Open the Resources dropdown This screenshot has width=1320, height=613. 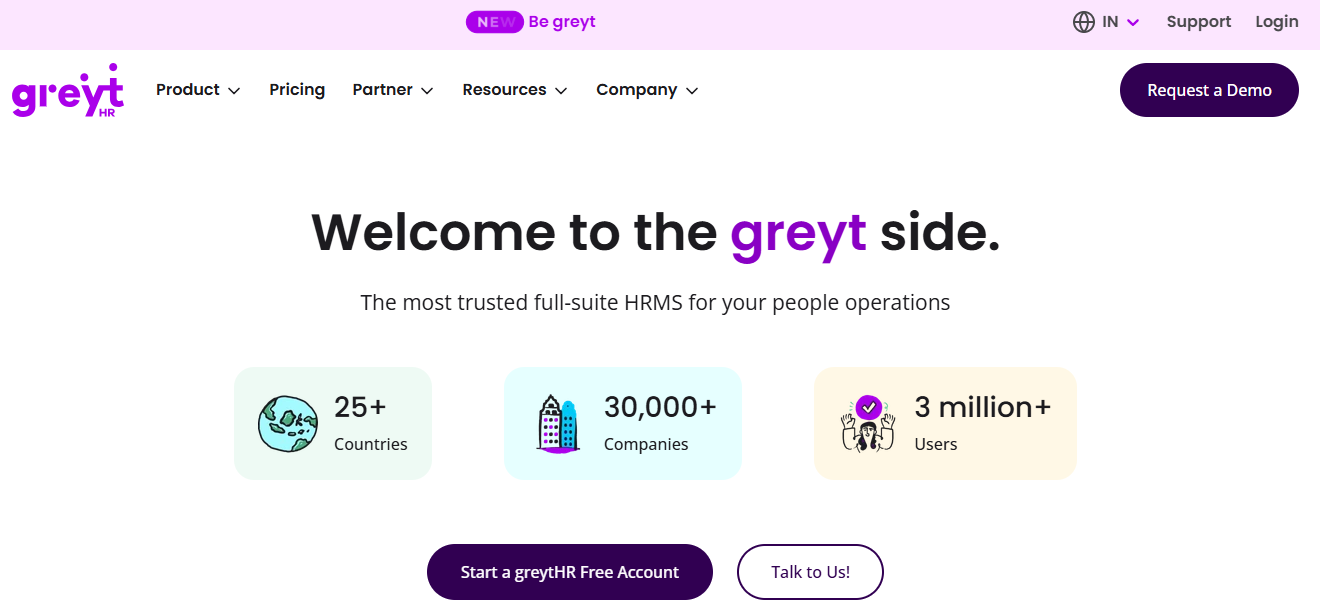click(515, 90)
